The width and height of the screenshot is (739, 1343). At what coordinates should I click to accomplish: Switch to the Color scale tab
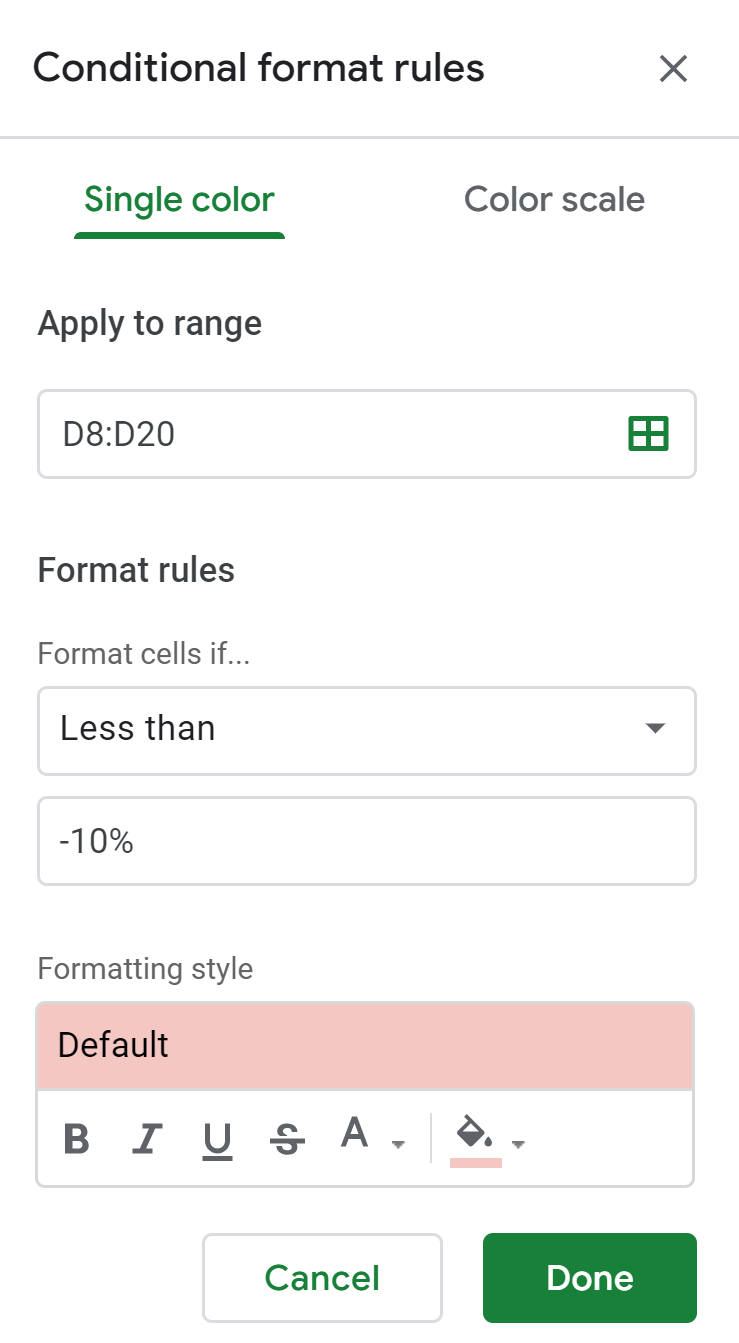point(554,200)
